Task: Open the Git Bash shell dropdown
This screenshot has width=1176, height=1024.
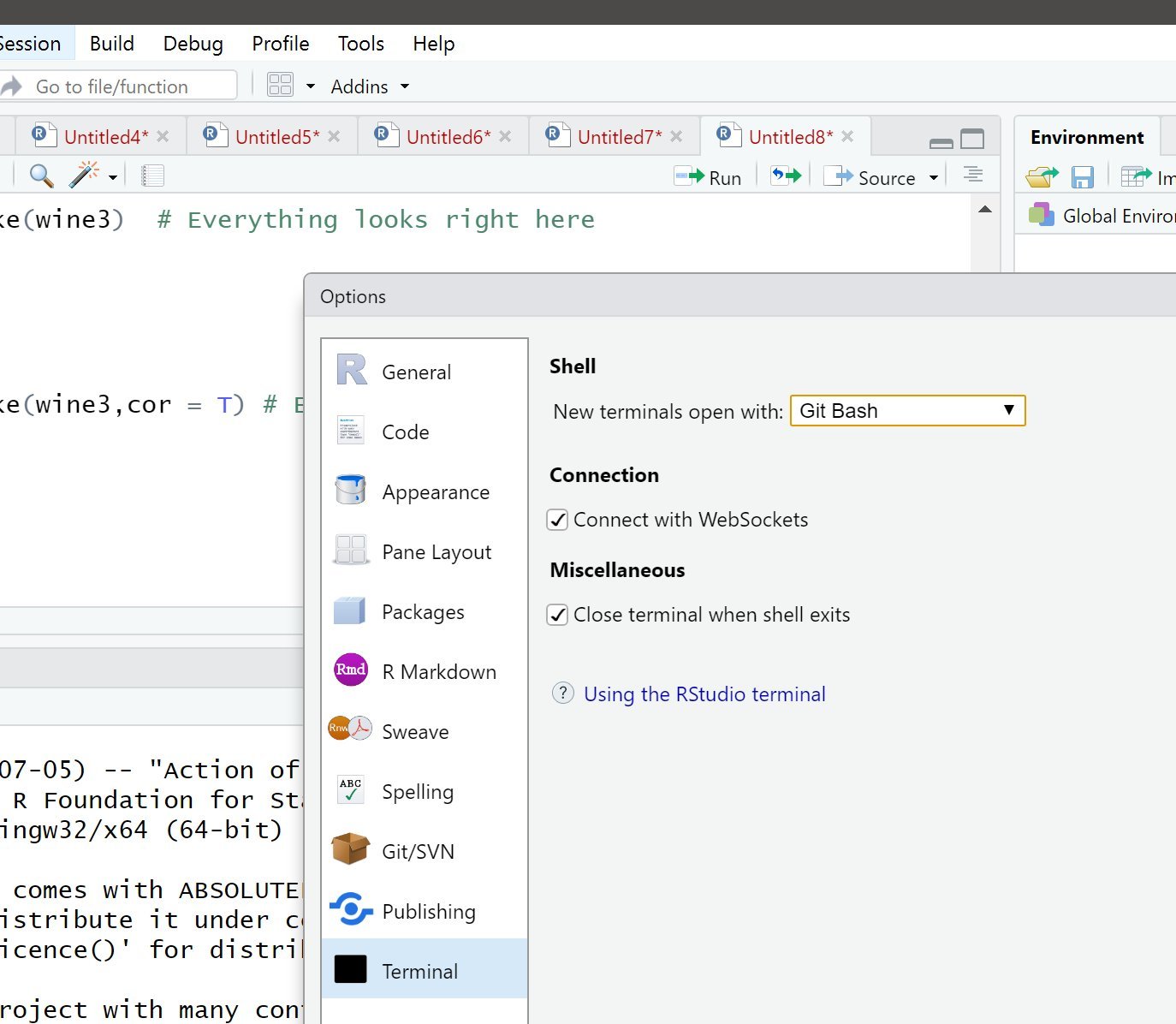Action: point(907,410)
